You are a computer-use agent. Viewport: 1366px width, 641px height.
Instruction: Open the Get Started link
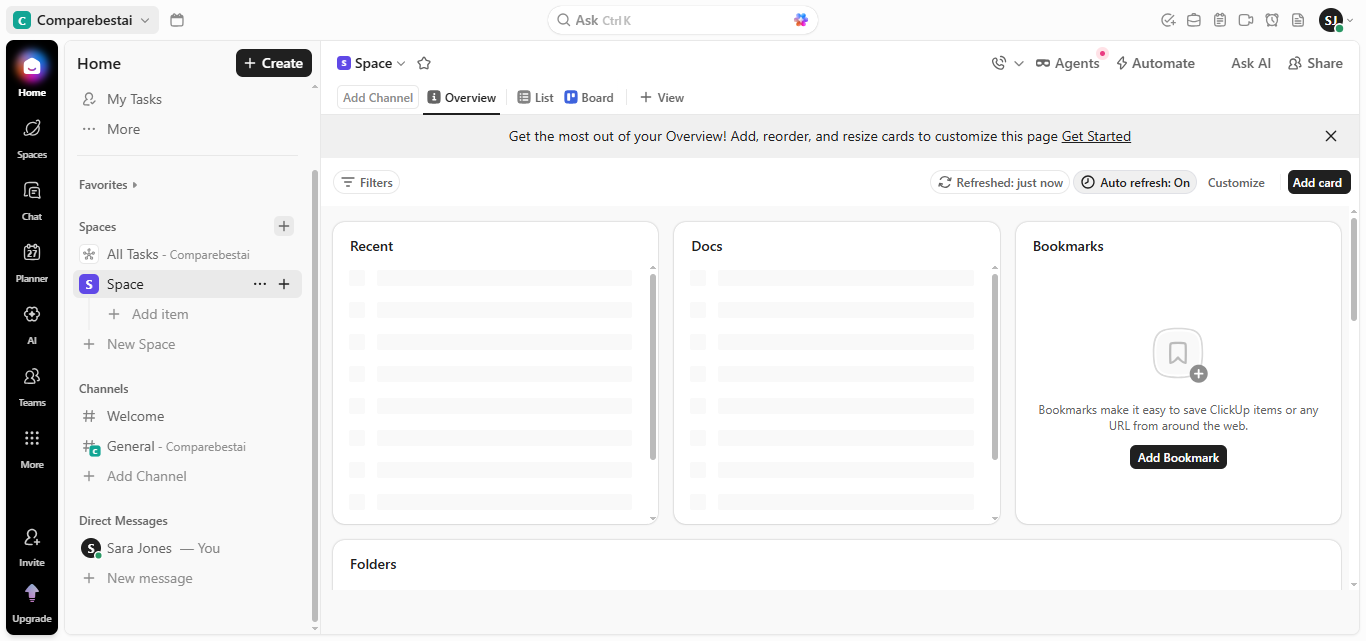1096,136
